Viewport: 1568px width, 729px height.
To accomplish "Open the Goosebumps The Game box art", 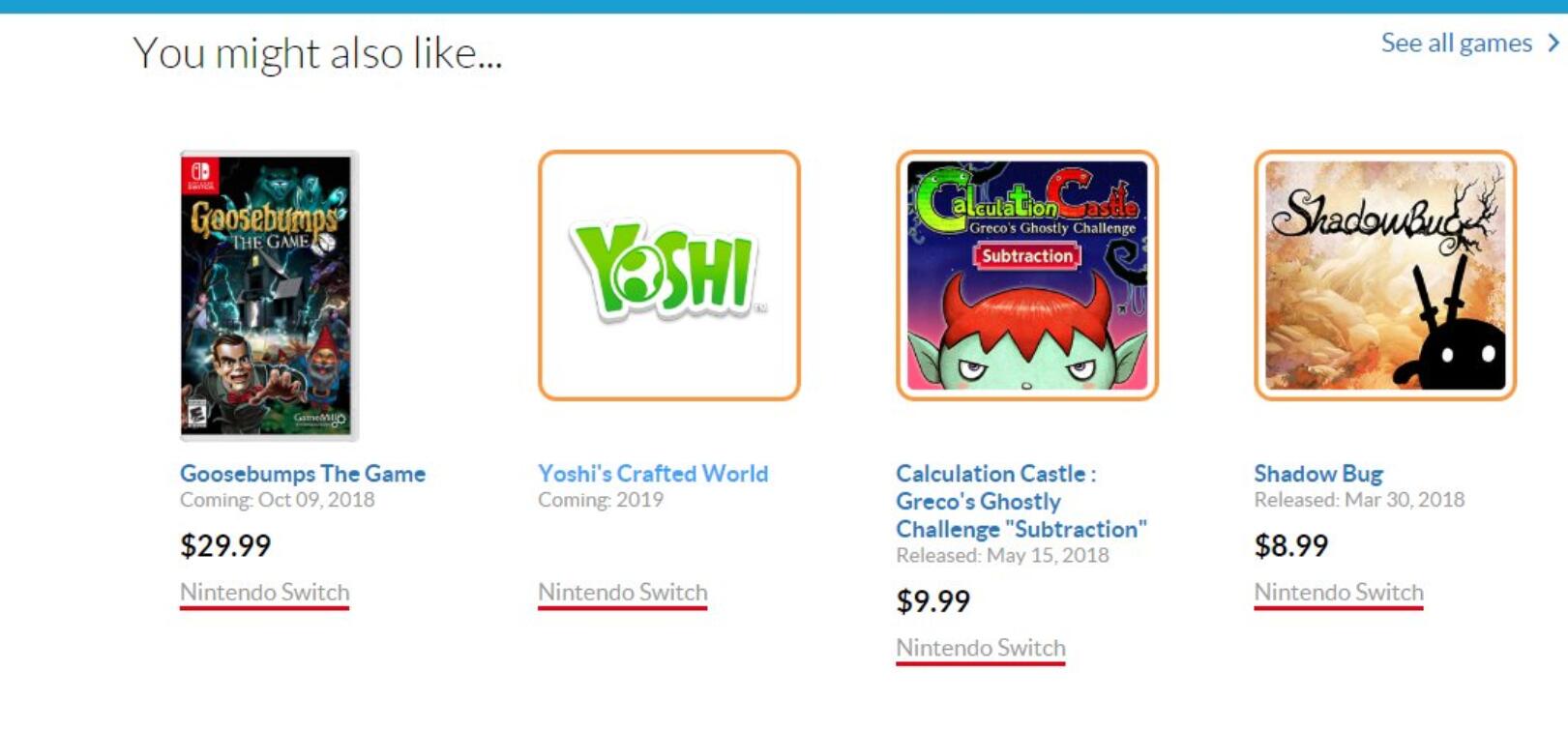I will tap(269, 295).
